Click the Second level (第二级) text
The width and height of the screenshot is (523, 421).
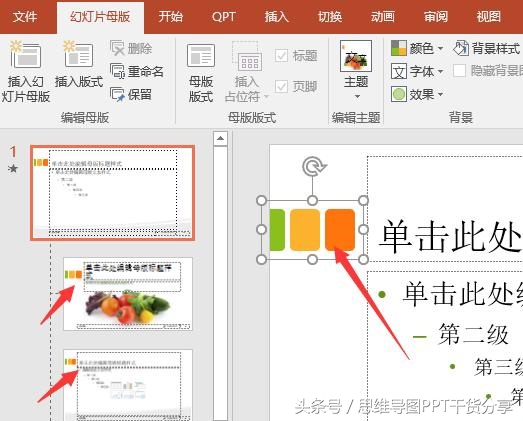point(474,335)
